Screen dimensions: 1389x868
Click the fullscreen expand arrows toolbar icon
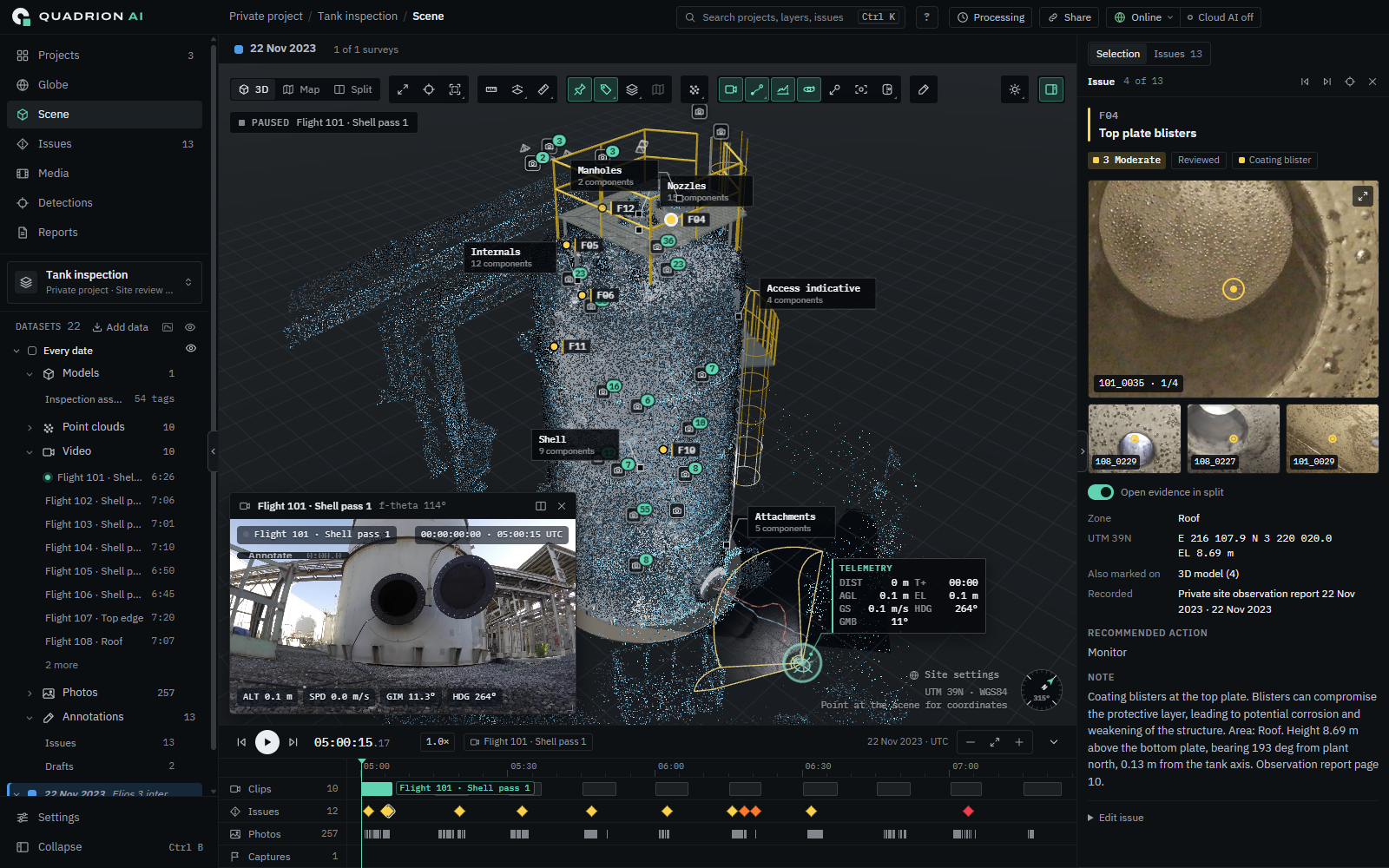coord(403,89)
